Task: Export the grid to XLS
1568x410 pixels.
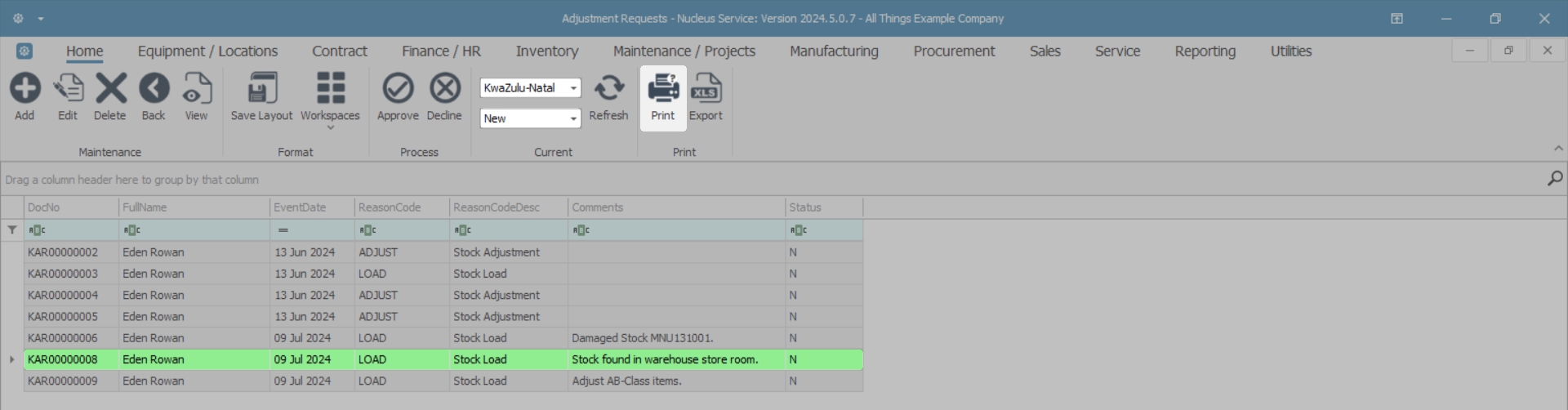Action: (x=706, y=89)
